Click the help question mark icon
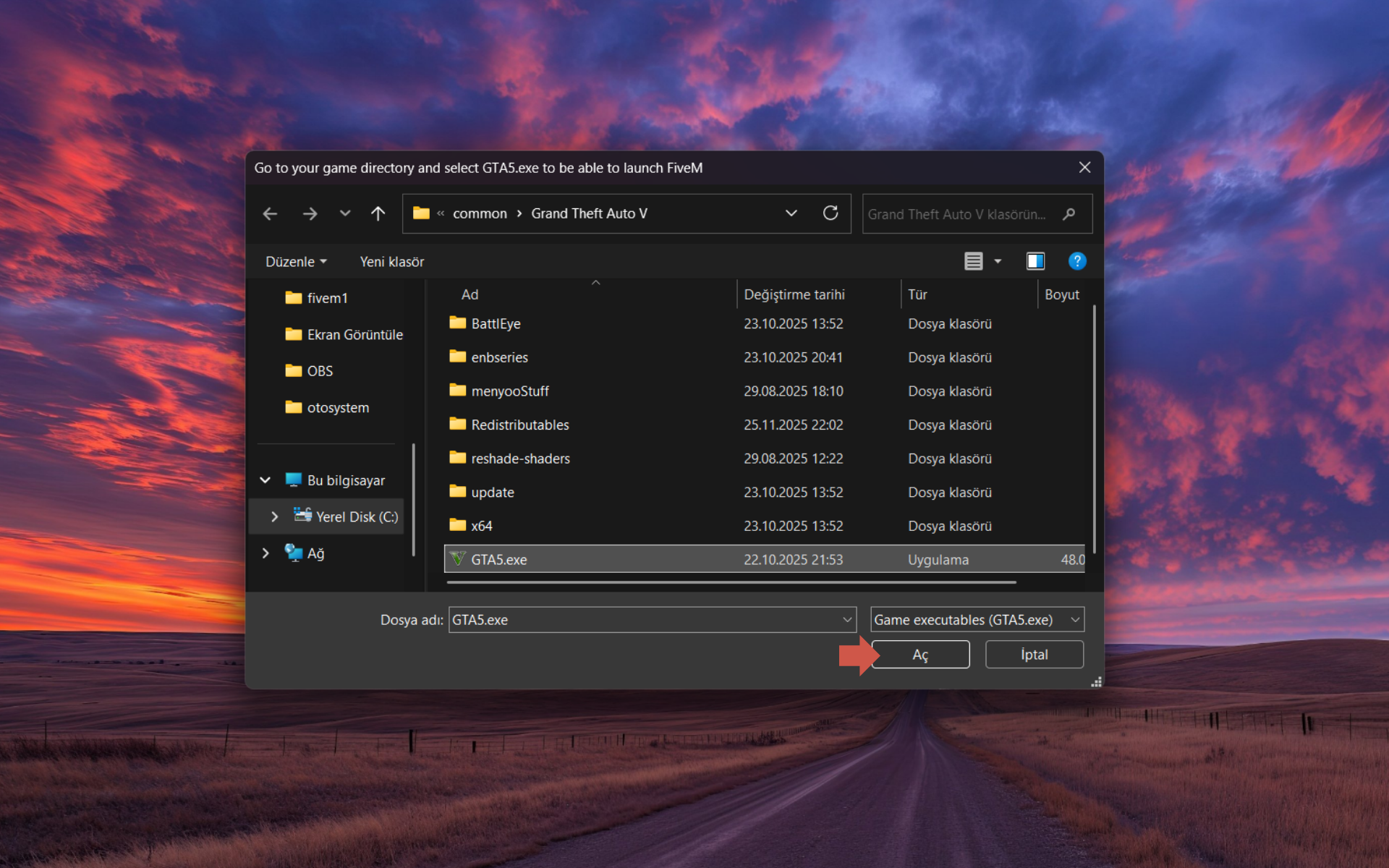Image resolution: width=1389 pixels, height=868 pixels. (x=1076, y=261)
